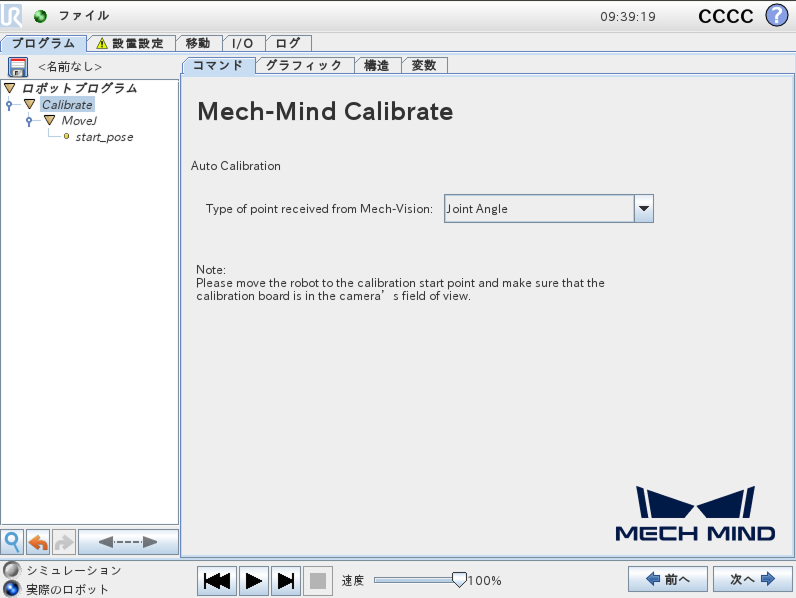
Task: Click the 09:39:19 clock display
Action: pos(628,17)
